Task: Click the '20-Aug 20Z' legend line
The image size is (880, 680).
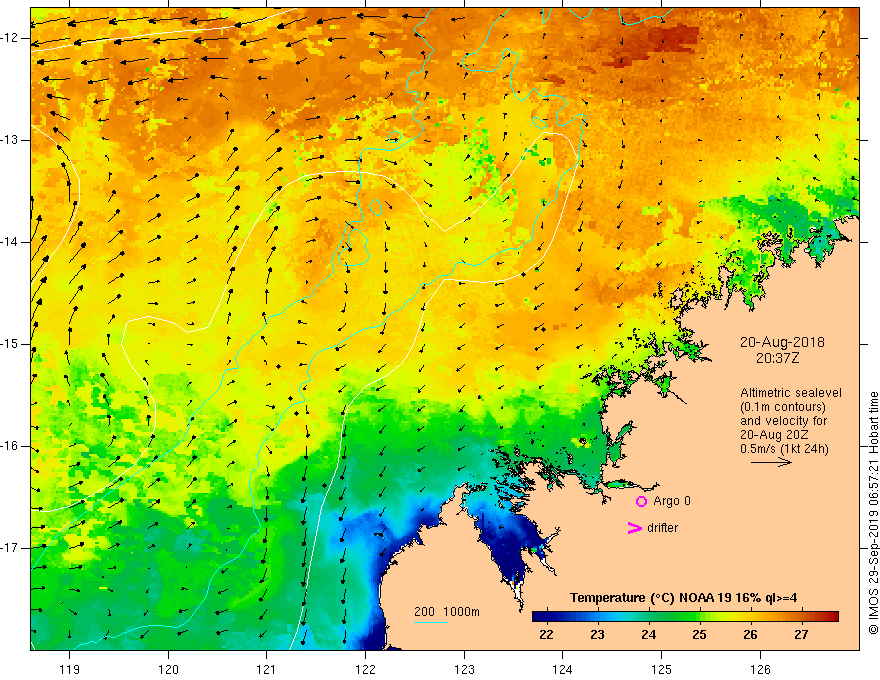Action: coord(776,435)
